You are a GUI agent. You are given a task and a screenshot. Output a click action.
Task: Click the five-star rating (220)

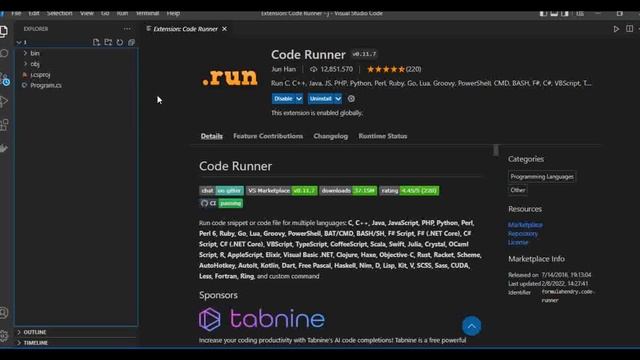(x=394, y=69)
